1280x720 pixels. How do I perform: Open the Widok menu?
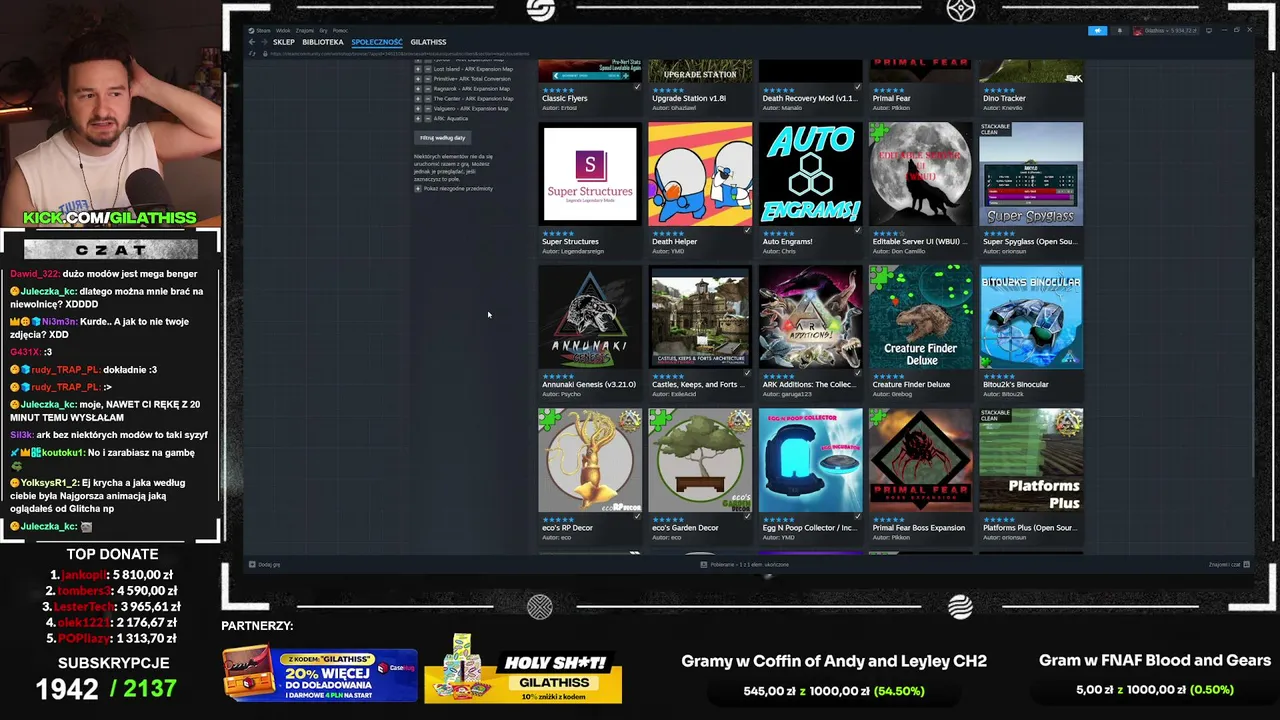pyautogui.click(x=283, y=31)
